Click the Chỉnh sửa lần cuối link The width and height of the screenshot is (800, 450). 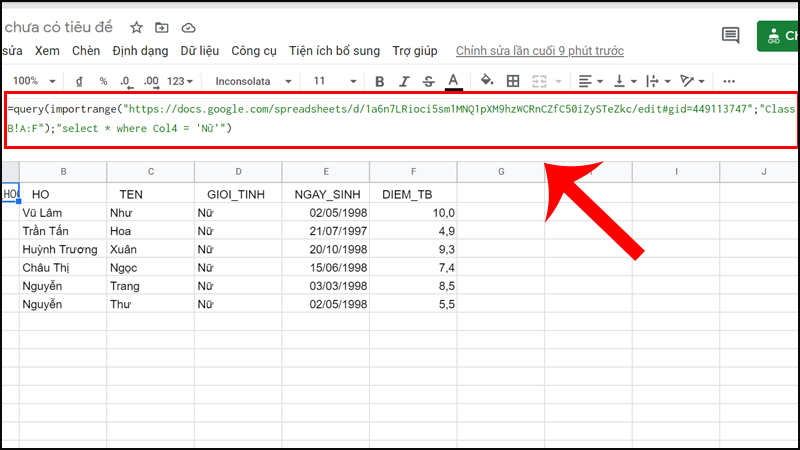tap(539, 50)
